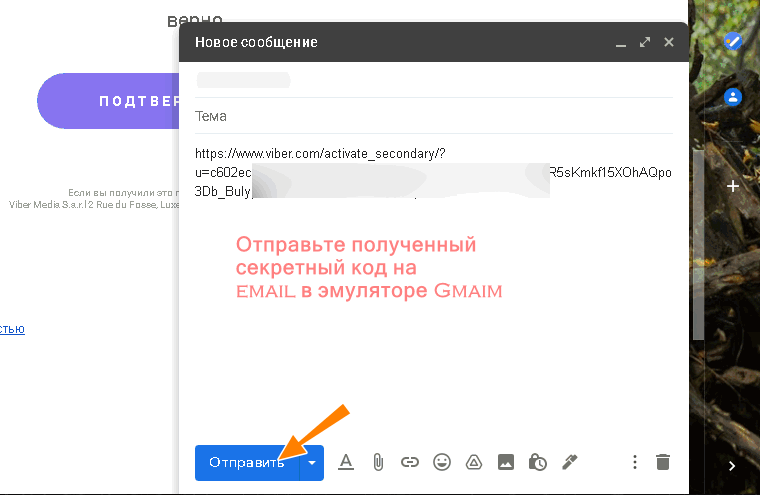Insert signature with pen icon
This screenshot has height=495, width=760.
[570, 462]
